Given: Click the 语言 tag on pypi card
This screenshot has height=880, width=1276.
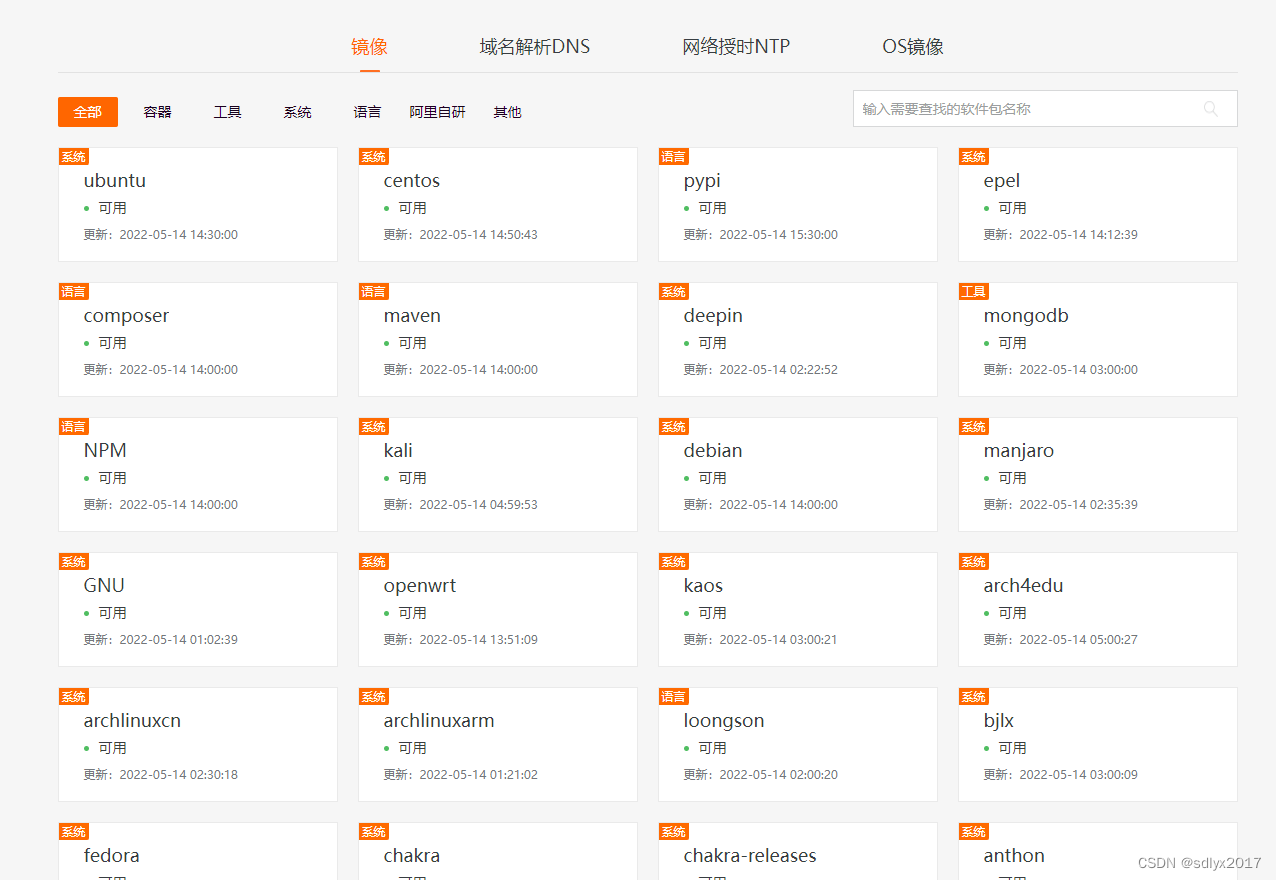Looking at the screenshot, I should [x=674, y=157].
